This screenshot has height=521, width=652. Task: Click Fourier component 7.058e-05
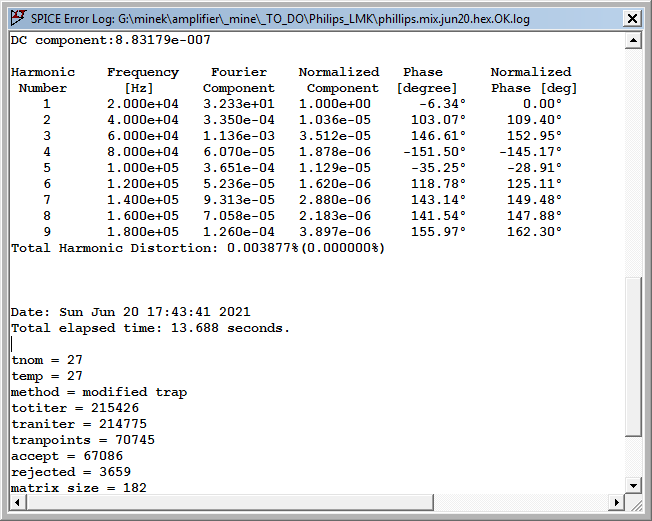(x=239, y=216)
